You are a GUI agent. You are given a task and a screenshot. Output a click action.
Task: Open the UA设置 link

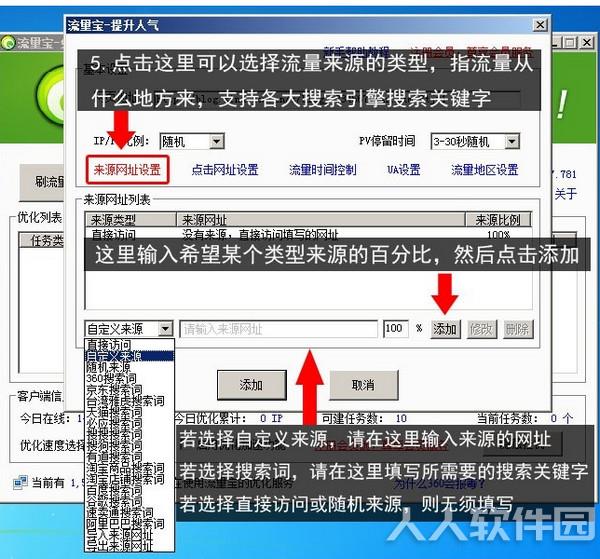[404, 169]
